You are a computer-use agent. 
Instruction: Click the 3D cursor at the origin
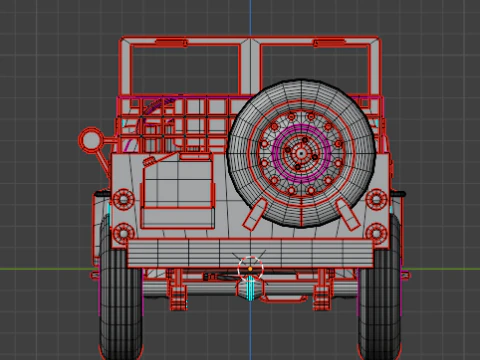[250, 269]
